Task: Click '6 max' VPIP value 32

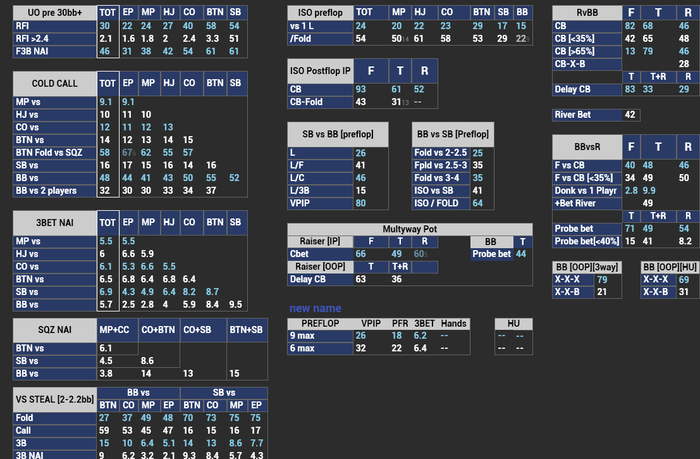Action: coord(361,348)
